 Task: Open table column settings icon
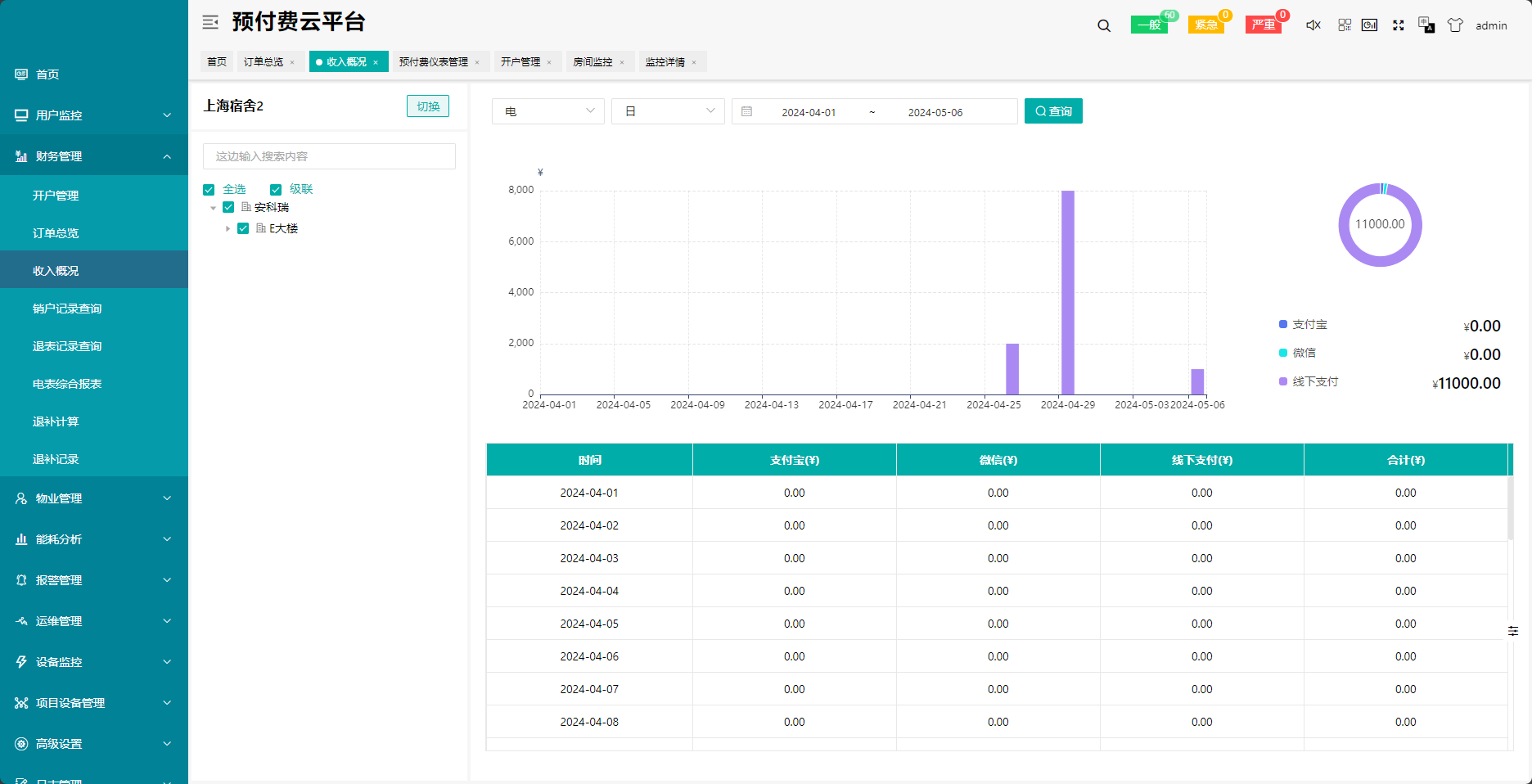(x=1513, y=631)
